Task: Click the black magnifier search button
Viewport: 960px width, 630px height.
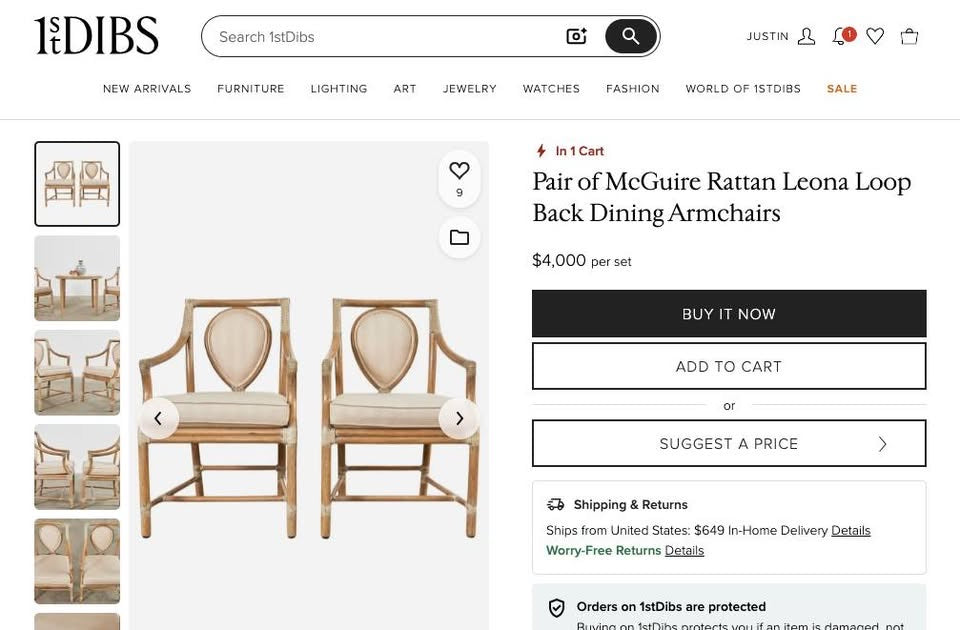Action: point(631,36)
